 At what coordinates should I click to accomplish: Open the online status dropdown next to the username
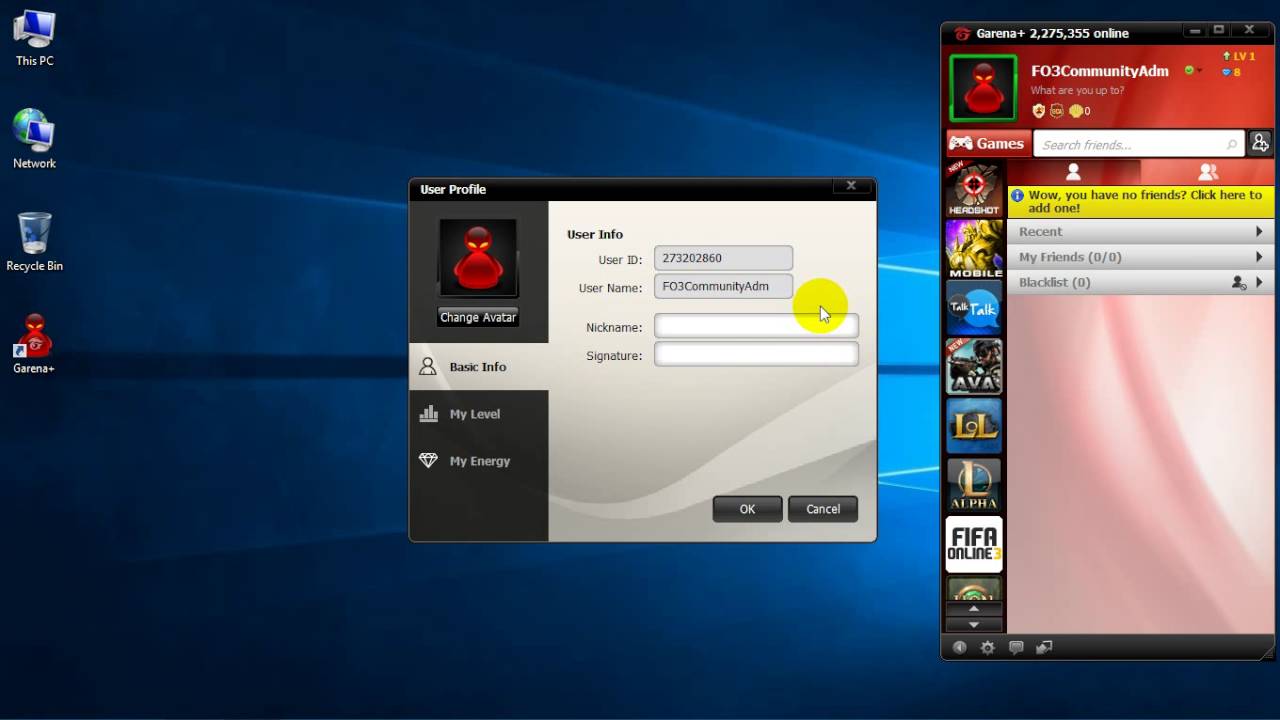pyautogui.click(x=1193, y=71)
